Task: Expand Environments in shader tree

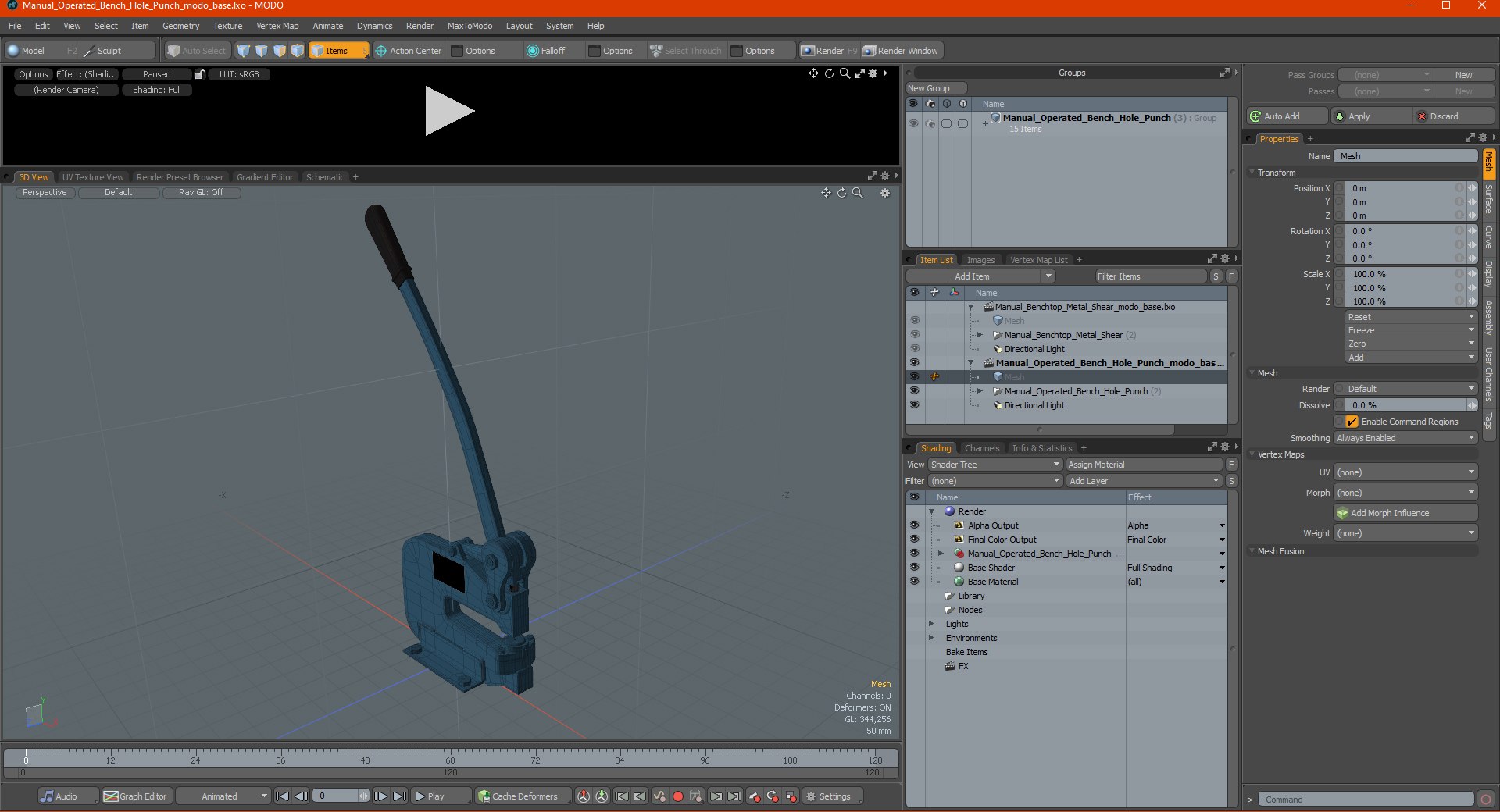Action: pyautogui.click(x=931, y=638)
